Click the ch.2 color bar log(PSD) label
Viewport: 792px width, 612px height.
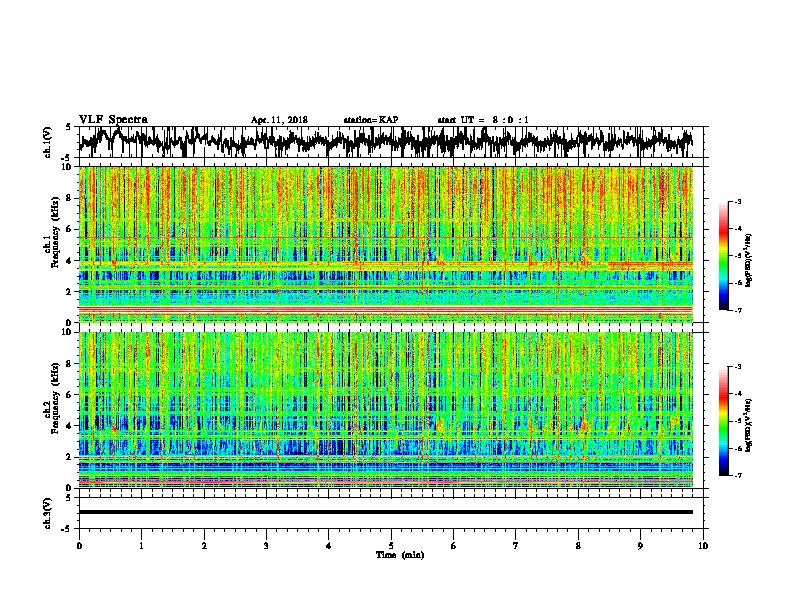click(748, 425)
